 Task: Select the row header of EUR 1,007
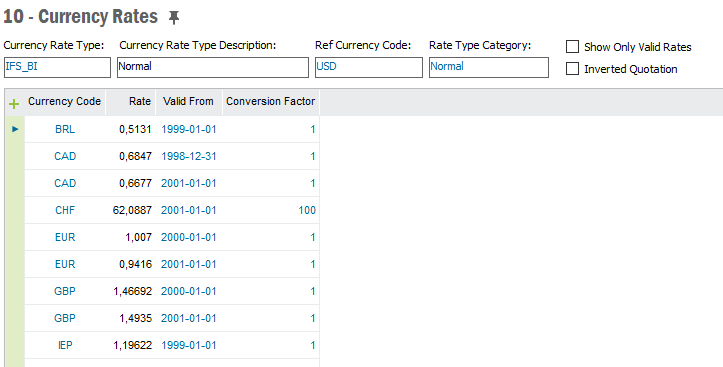click(x=15, y=237)
